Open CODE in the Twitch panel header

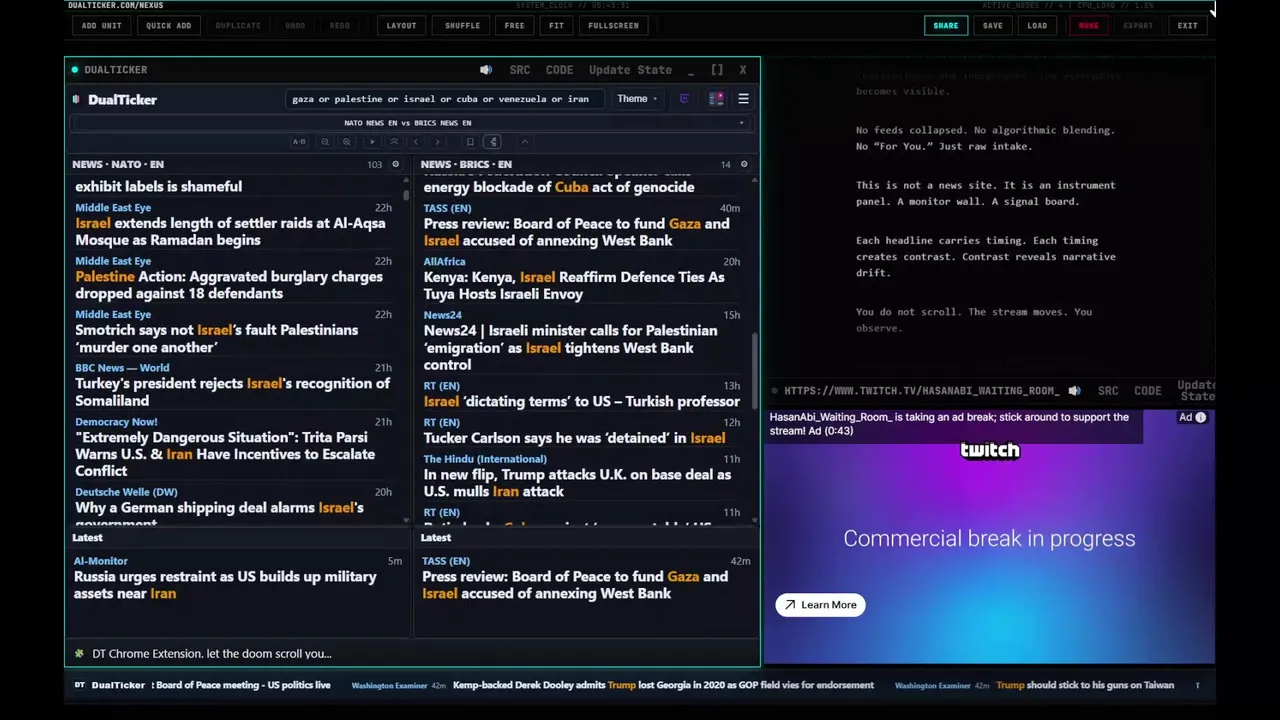1147,391
